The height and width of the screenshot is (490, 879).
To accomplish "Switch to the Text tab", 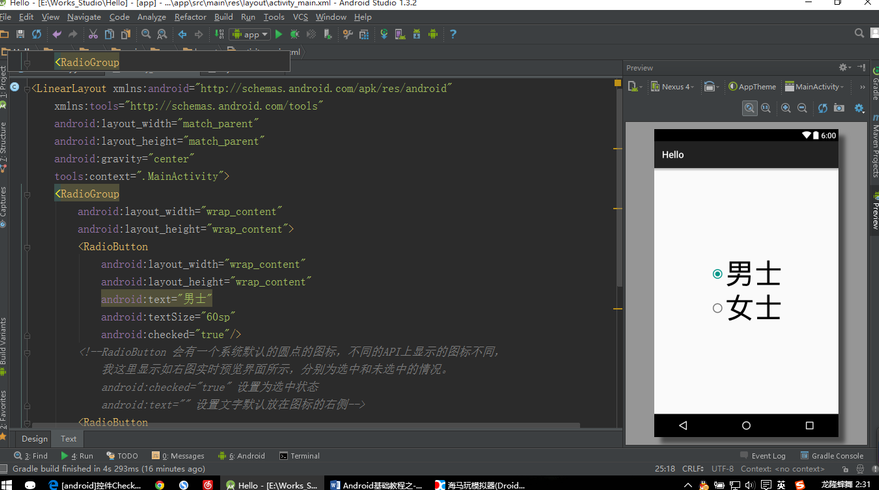I will [x=68, y=438].
